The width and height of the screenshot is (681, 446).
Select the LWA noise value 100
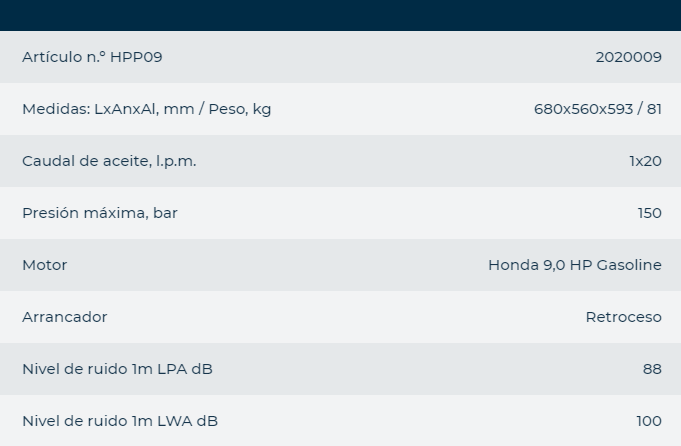[x=649, y=421]
